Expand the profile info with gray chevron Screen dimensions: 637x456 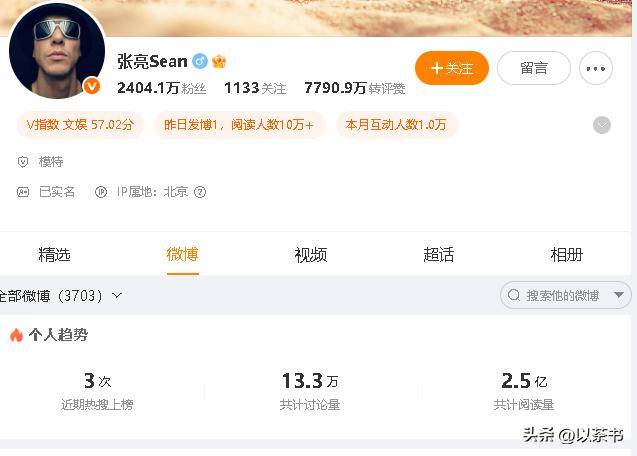pyautogui.click(x=602, y=125)
